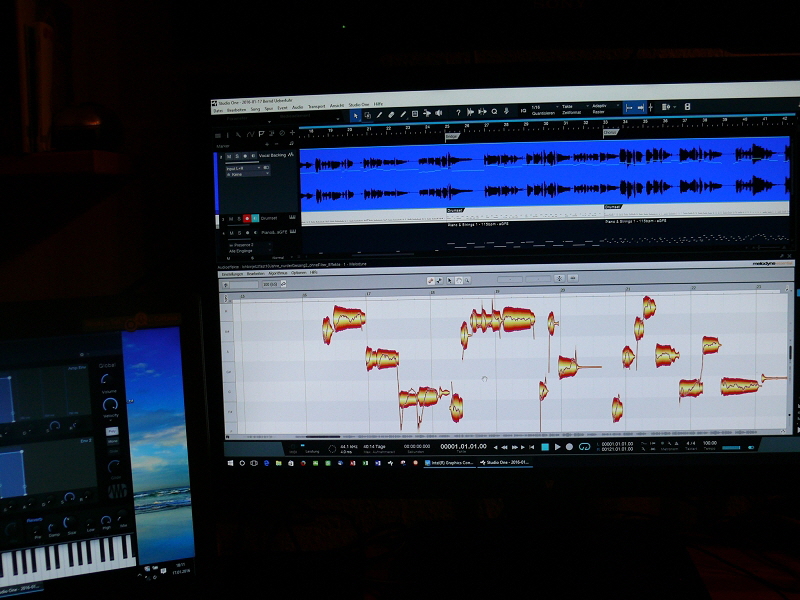The height and width of the screenshot is (600, 800).
Task: Arm record on the Drumset track
Action: pyautogui.click(x=246, y=218)
